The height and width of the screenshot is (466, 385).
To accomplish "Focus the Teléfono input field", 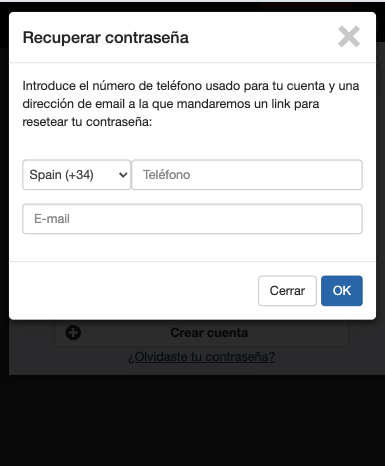I will click(x=247, y=175).
